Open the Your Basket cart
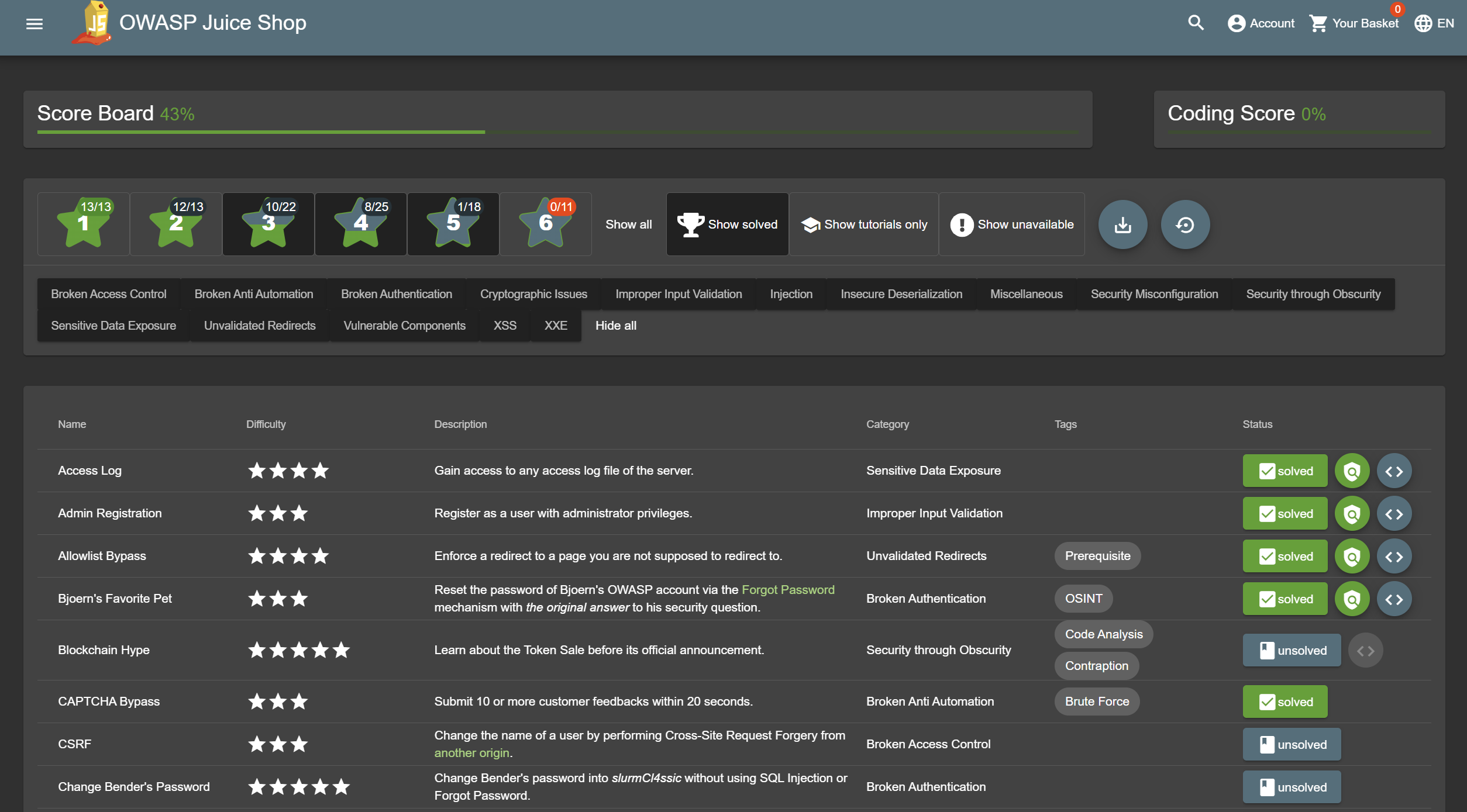This screenshot has width=1467, height=812. point(1354,23)
